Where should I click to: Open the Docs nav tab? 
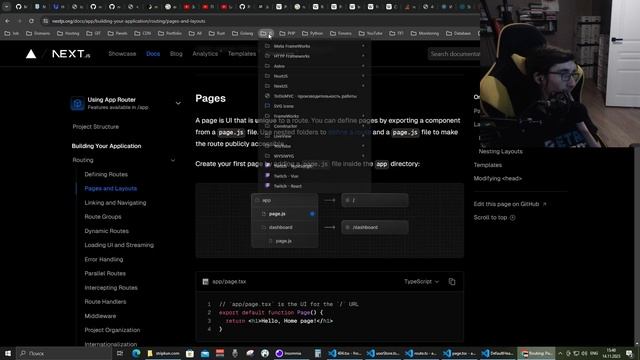[x=153, y=53]
